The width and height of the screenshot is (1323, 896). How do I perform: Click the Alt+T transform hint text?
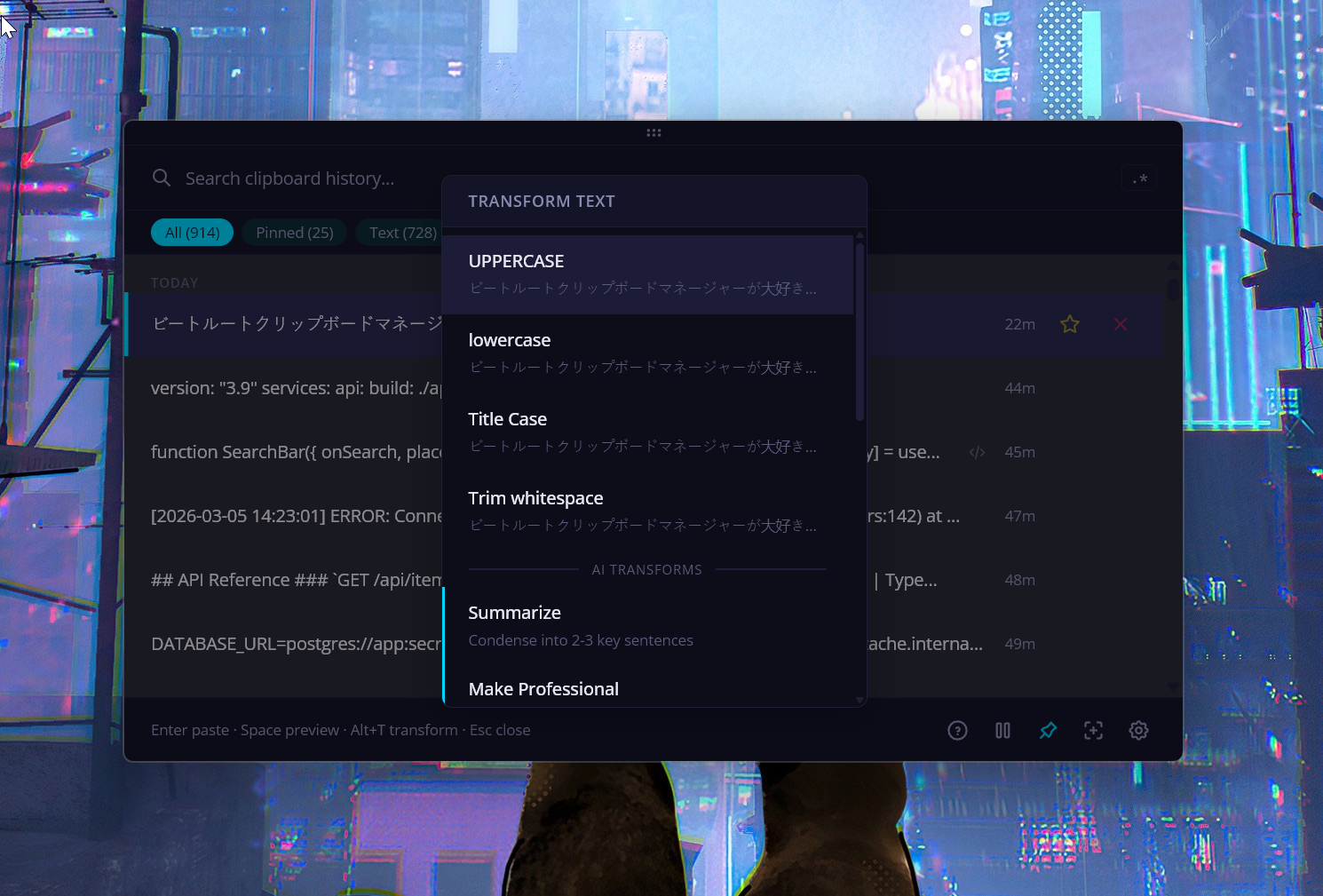[404, 730]
